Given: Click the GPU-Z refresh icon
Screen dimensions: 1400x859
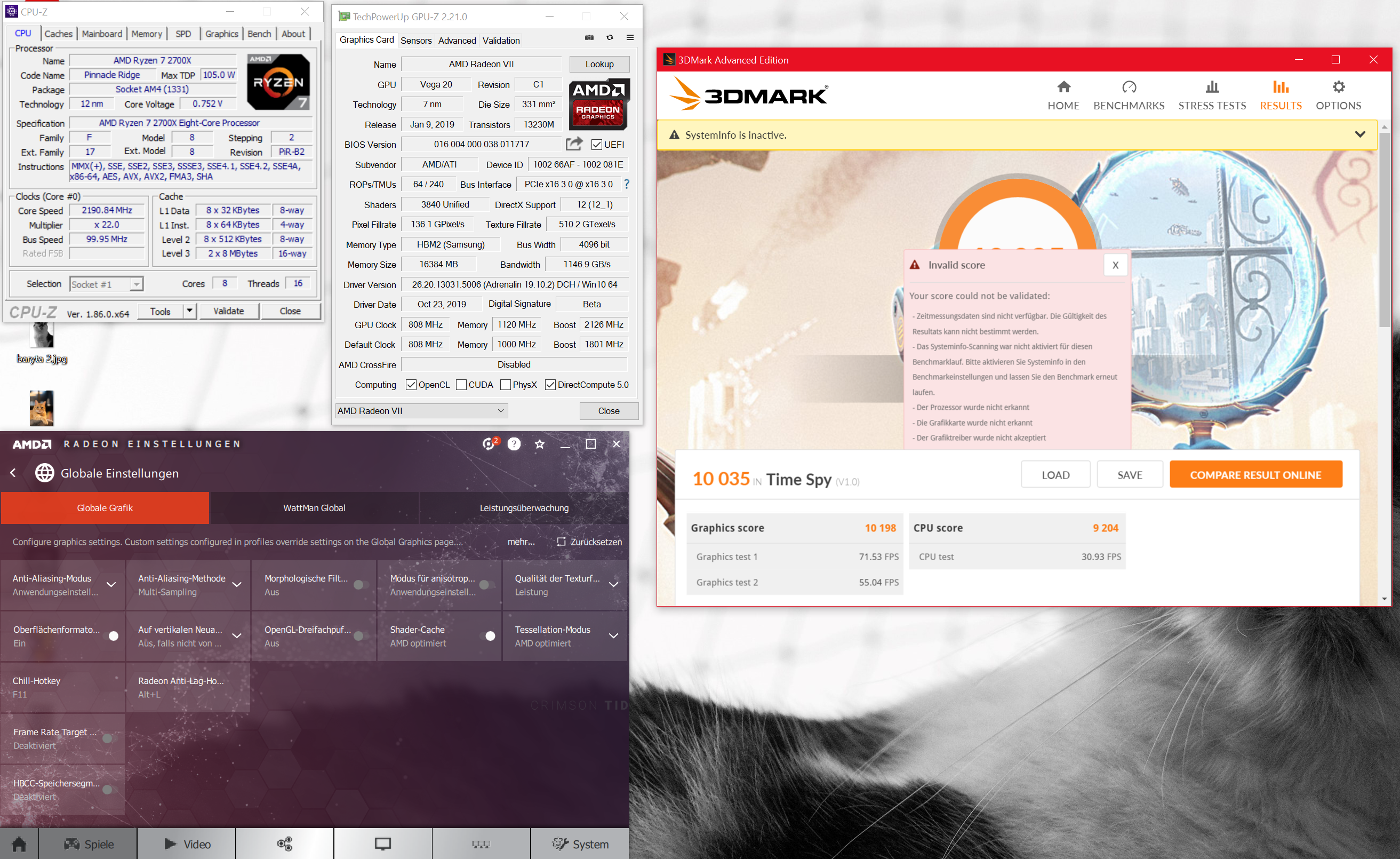Looking at the screenshot, I should pyautogui.click(x=610, y=37).
